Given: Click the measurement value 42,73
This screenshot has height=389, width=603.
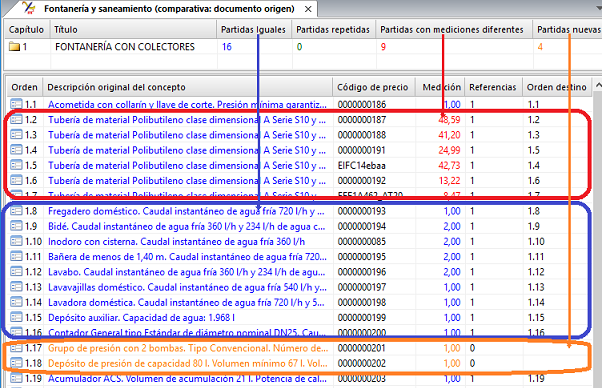Looking at the screenshot, I should (x=449, y=166).
